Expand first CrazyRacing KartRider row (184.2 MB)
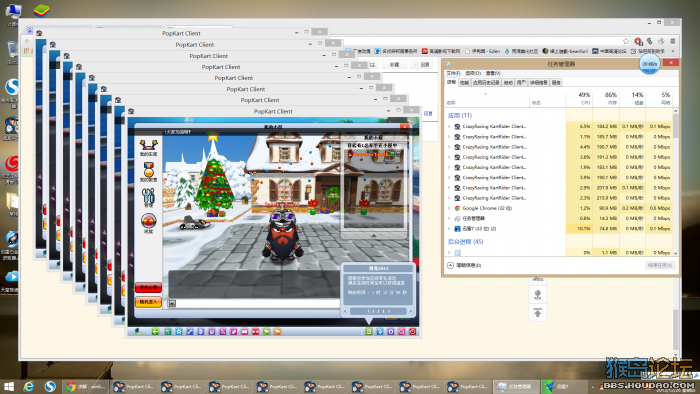This screenshot has height=394, width=700. 449,126
